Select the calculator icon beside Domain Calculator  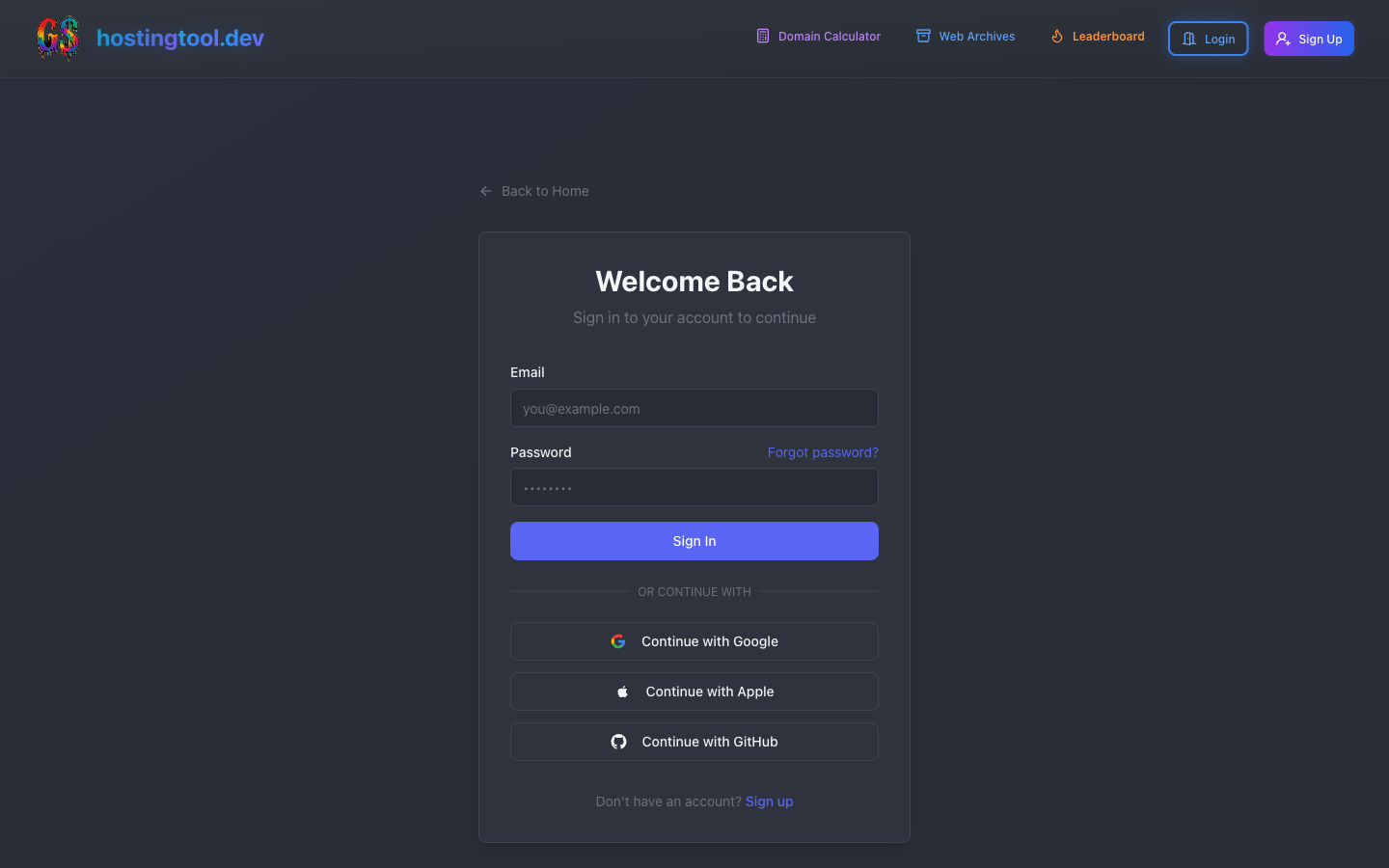click(762, 36)
